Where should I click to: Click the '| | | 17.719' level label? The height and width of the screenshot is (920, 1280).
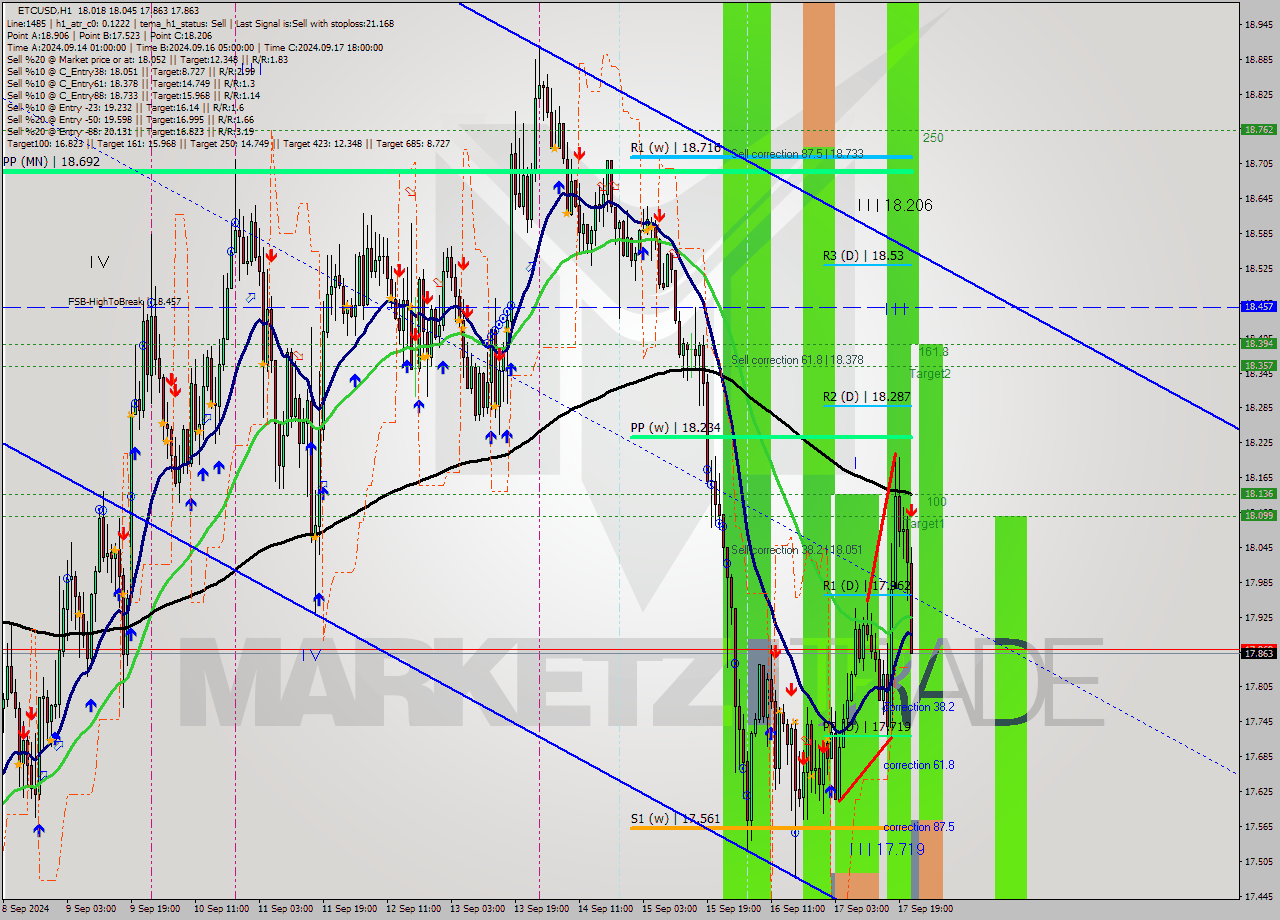coord(887,849)
